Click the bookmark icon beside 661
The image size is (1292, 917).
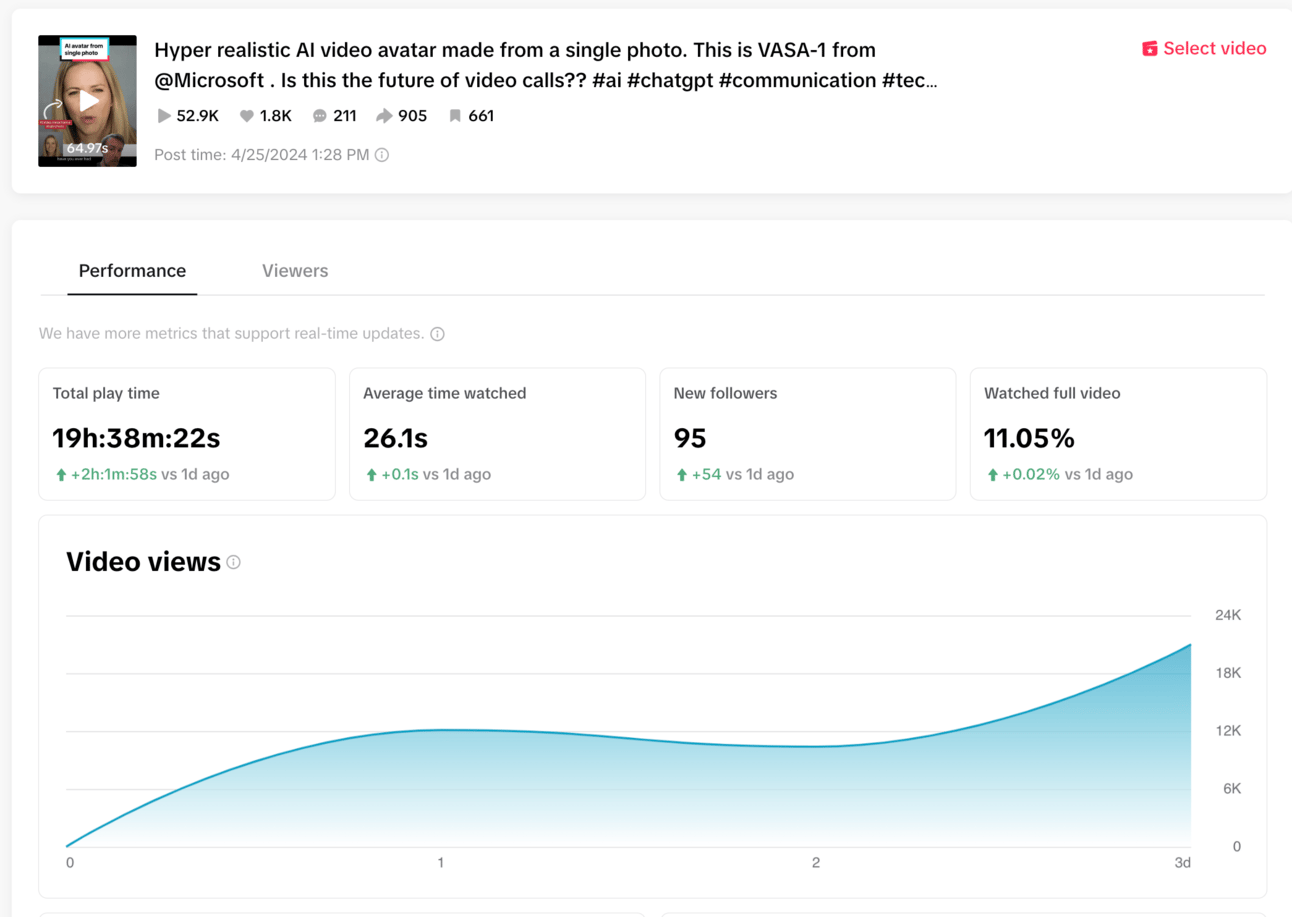tap(455, 116)
